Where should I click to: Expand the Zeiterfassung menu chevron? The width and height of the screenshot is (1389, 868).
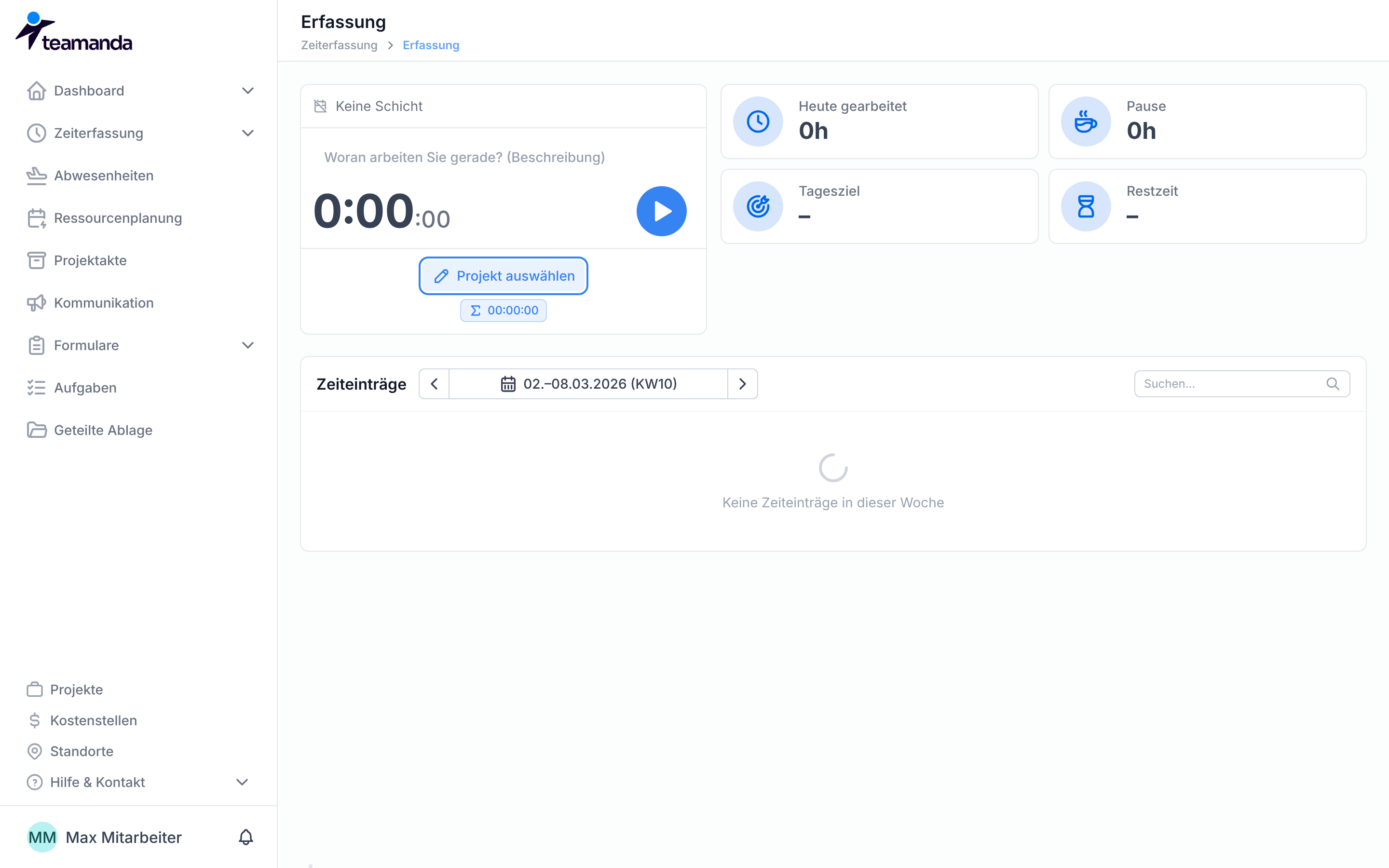247,133
